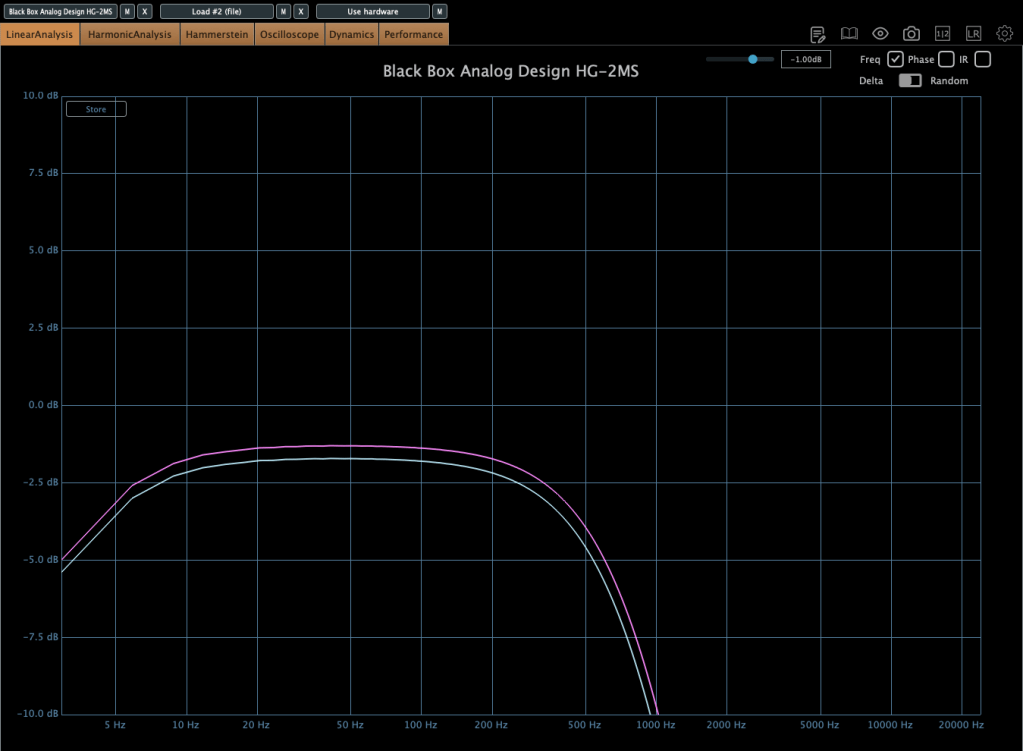This screenshot has width=1023, height=751.
Task: Uncheck the Freq checkbox
Action: (895, 60)
